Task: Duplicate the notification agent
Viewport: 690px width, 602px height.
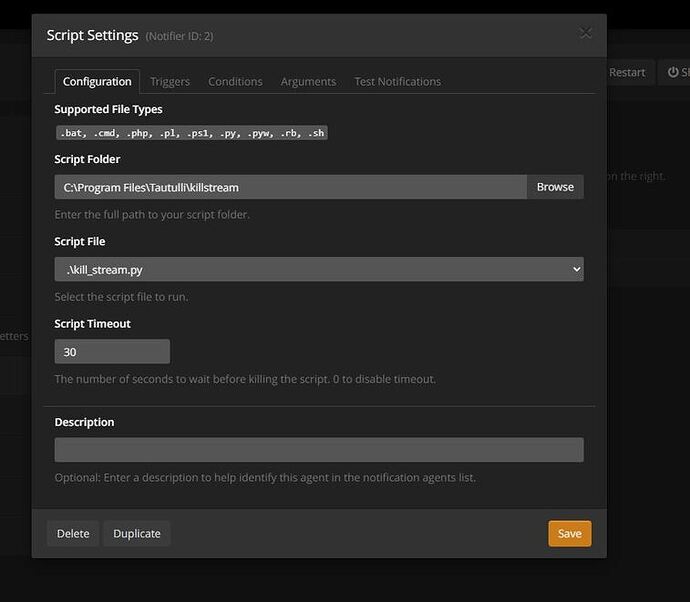Action: click(137, 533)
